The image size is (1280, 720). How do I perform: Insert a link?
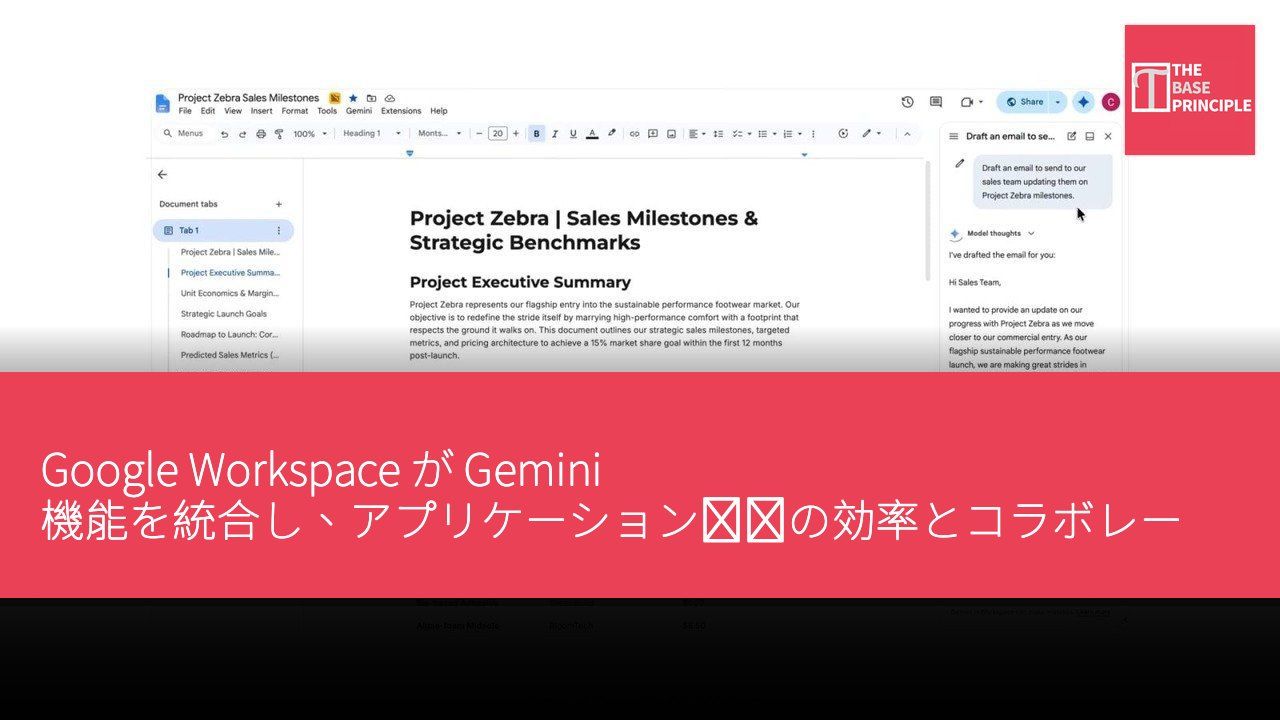pyautogui.click(x=634, y=134)
